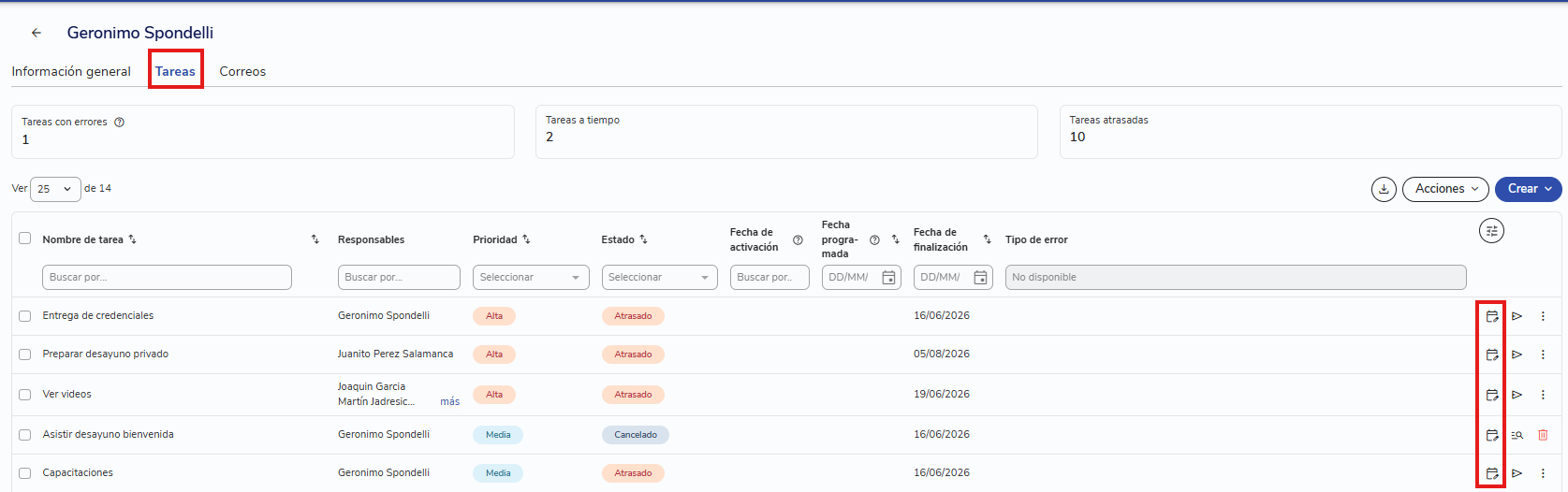
Task: Sort by Estado column
Action: point(643,239)
